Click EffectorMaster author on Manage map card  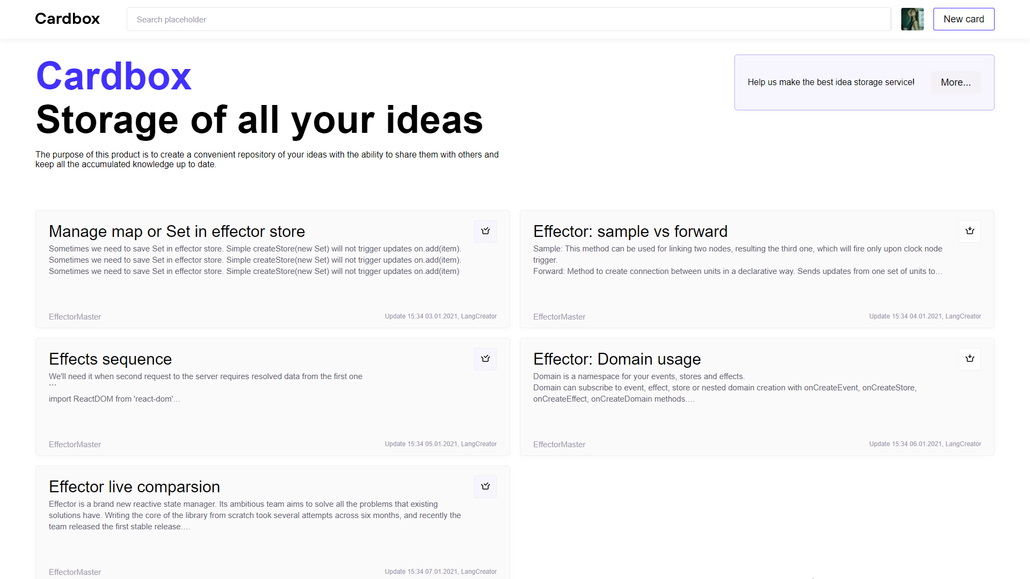pos(75,317)
